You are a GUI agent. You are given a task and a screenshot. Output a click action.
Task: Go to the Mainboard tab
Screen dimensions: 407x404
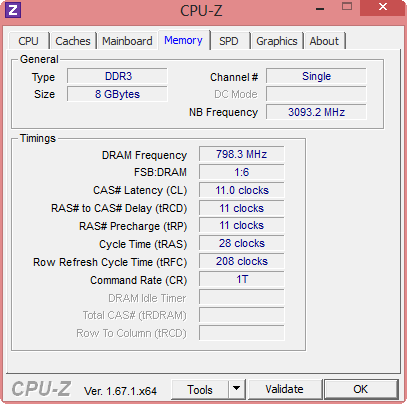(127, 41)
